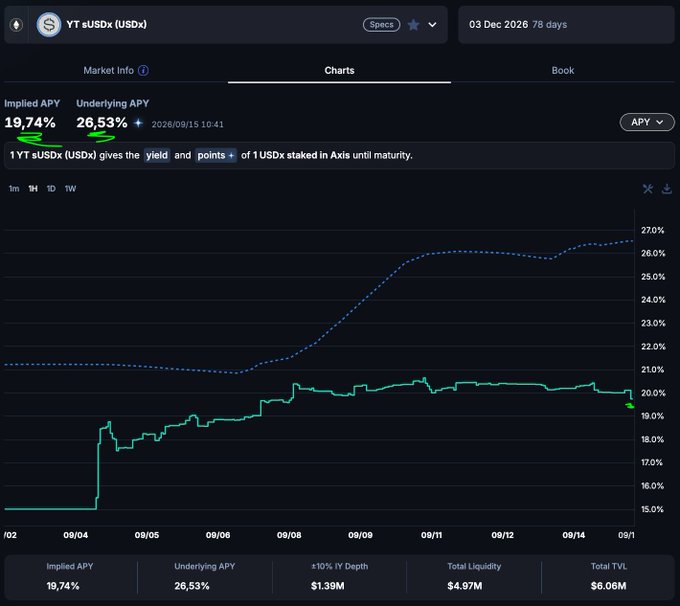This screenshot has height=606, width=680.
Task: Select the 1W chart interval
Action: tap(70, 189)
